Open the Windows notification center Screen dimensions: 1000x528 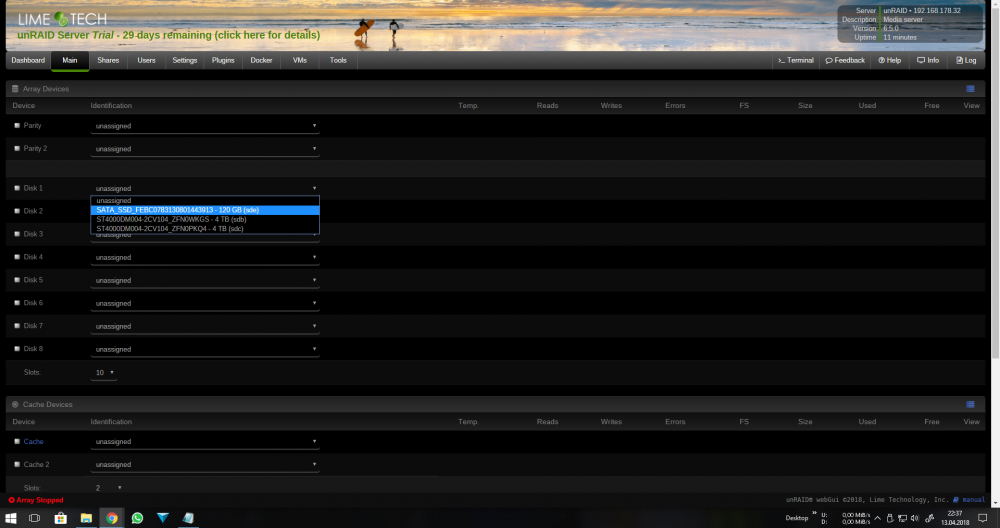tap(983, 518)
